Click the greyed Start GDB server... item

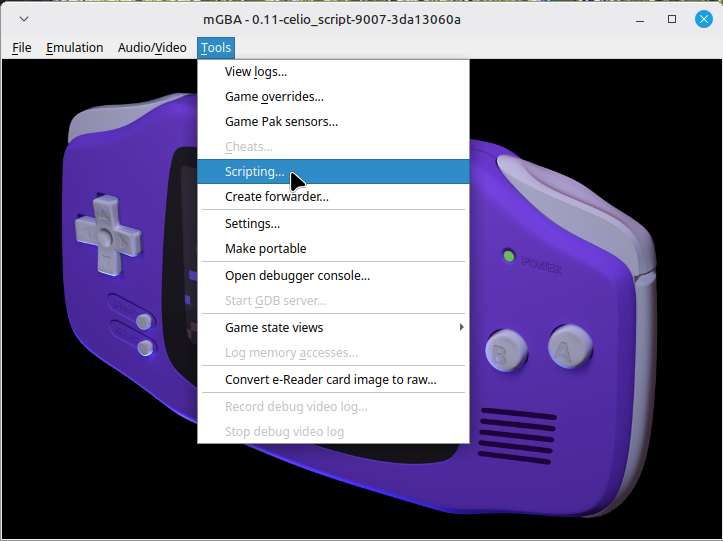(x=333, y=301)
